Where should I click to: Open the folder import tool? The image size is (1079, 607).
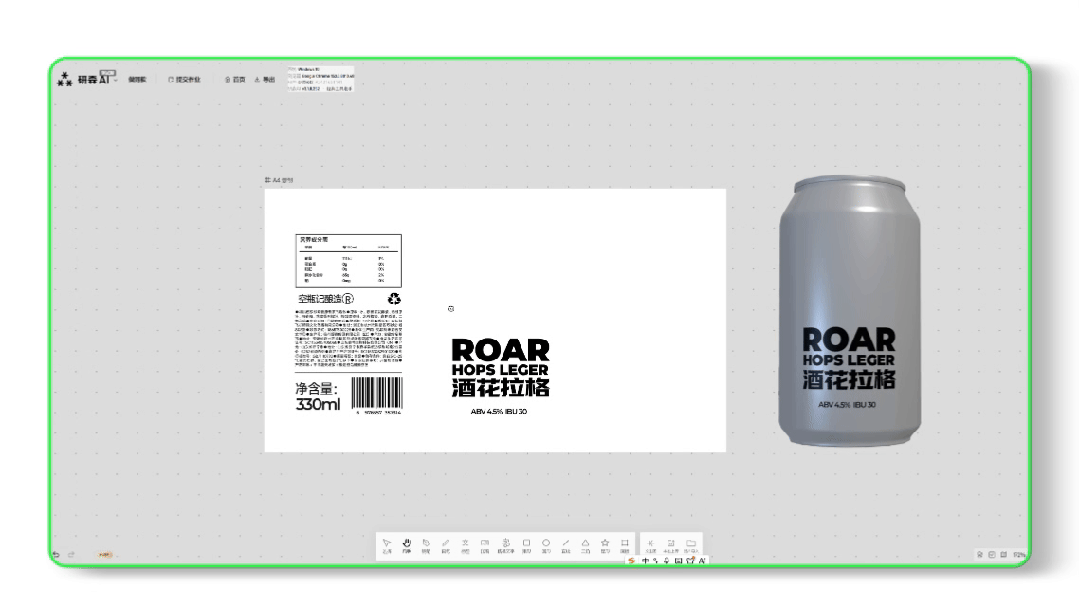691,546
